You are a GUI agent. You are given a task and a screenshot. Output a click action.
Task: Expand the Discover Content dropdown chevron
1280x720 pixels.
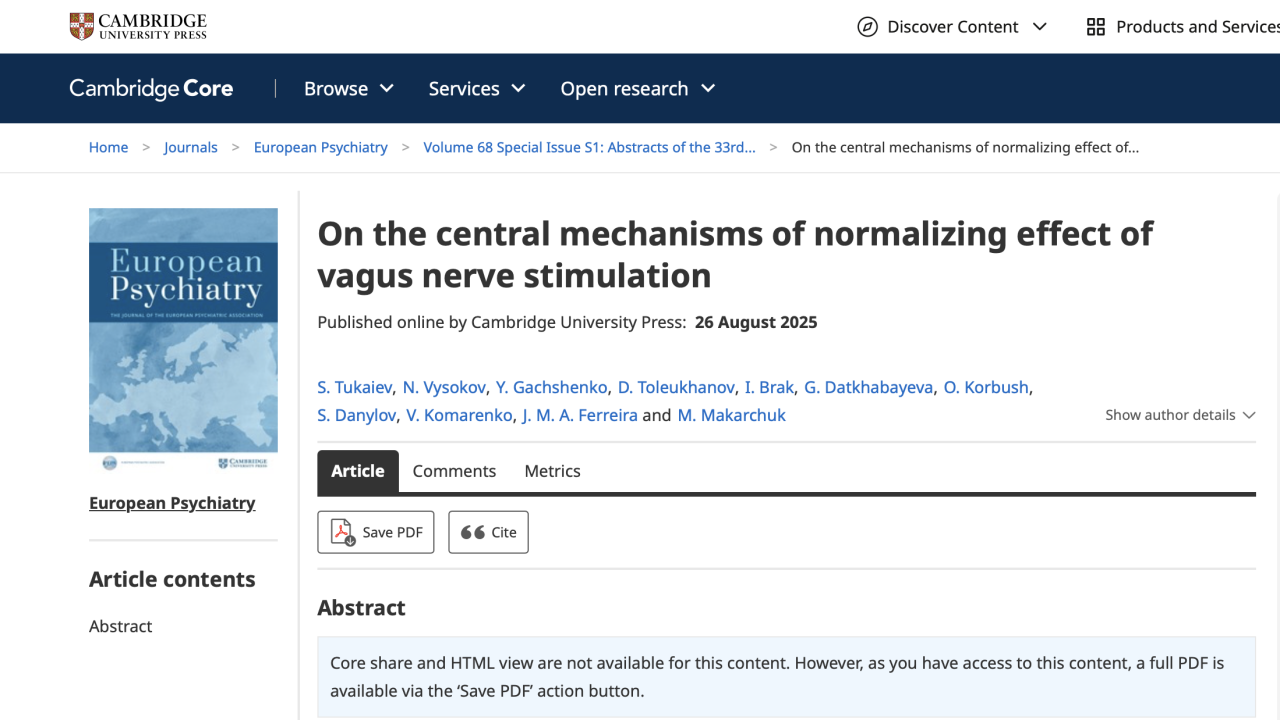[x=1040, y=27]
